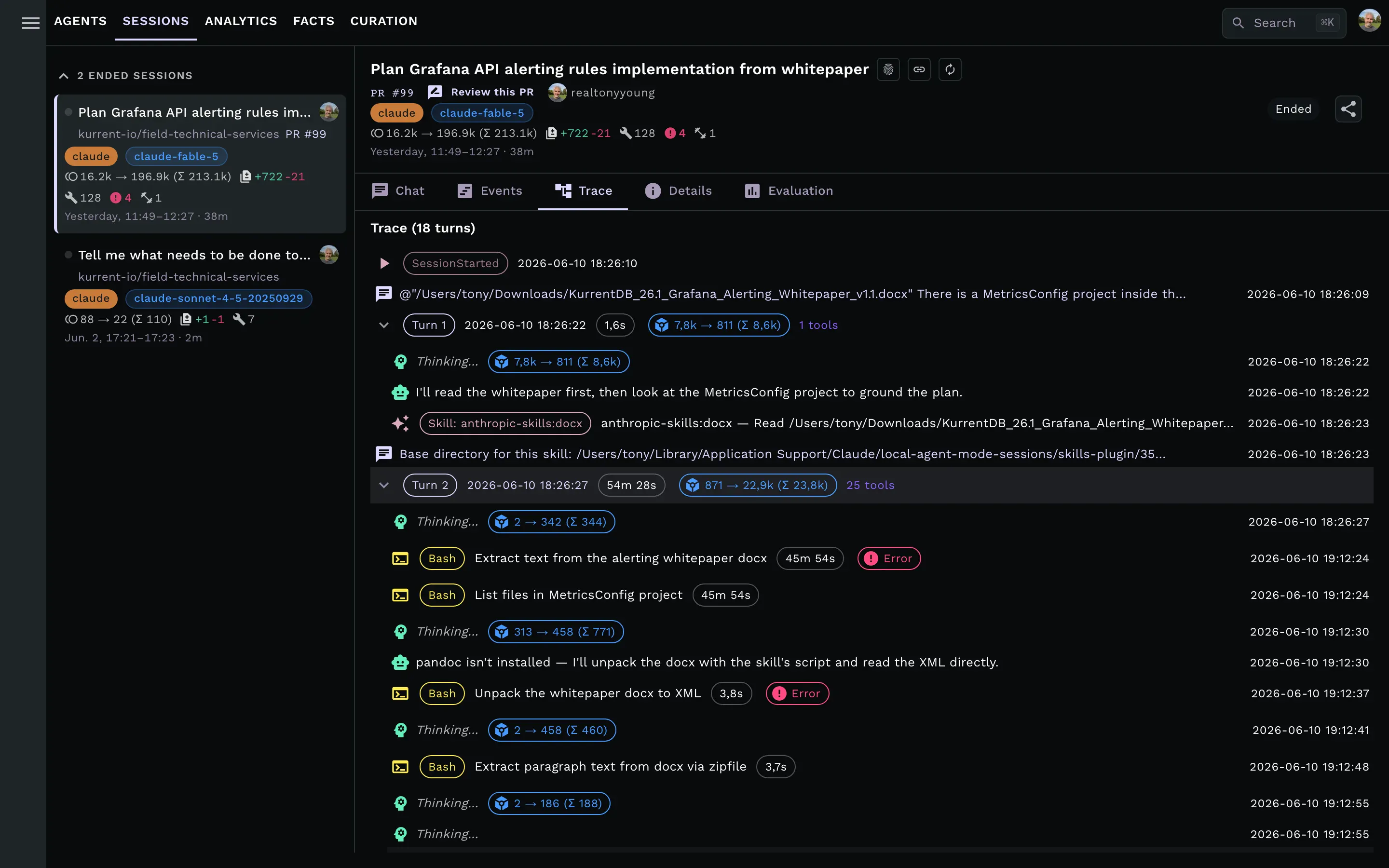Click the token pill 871 → 22,9k on Turn 2
The height and width of the screenshot is (868, 1389).
[x=758, y=486]
